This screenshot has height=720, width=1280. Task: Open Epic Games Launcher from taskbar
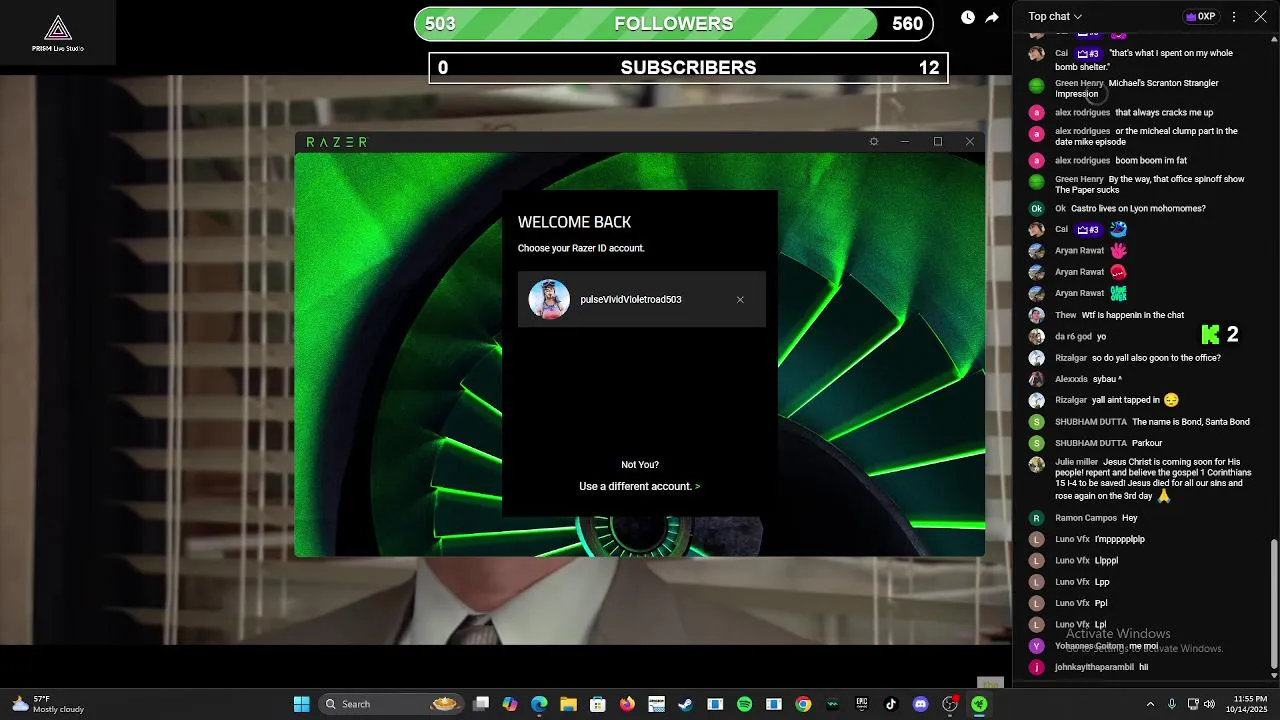[861, 704]
